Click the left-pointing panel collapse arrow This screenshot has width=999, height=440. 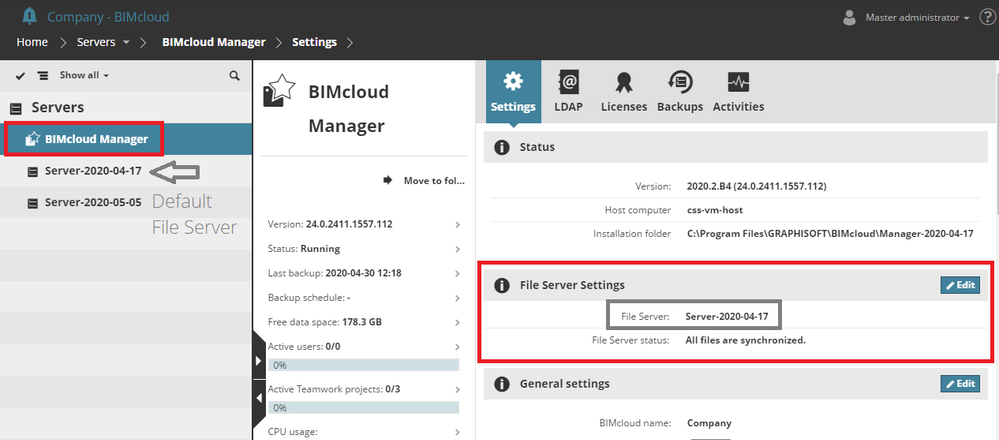click(259, 399)
